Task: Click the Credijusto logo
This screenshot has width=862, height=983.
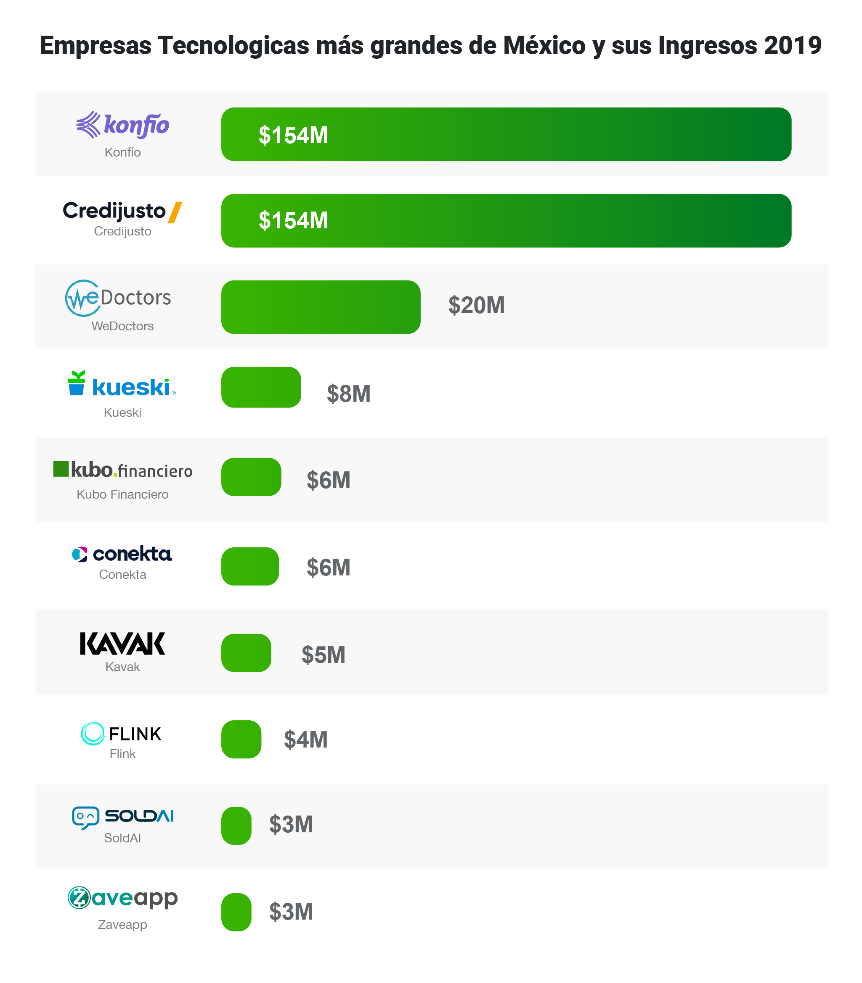Action: point(122,211)
